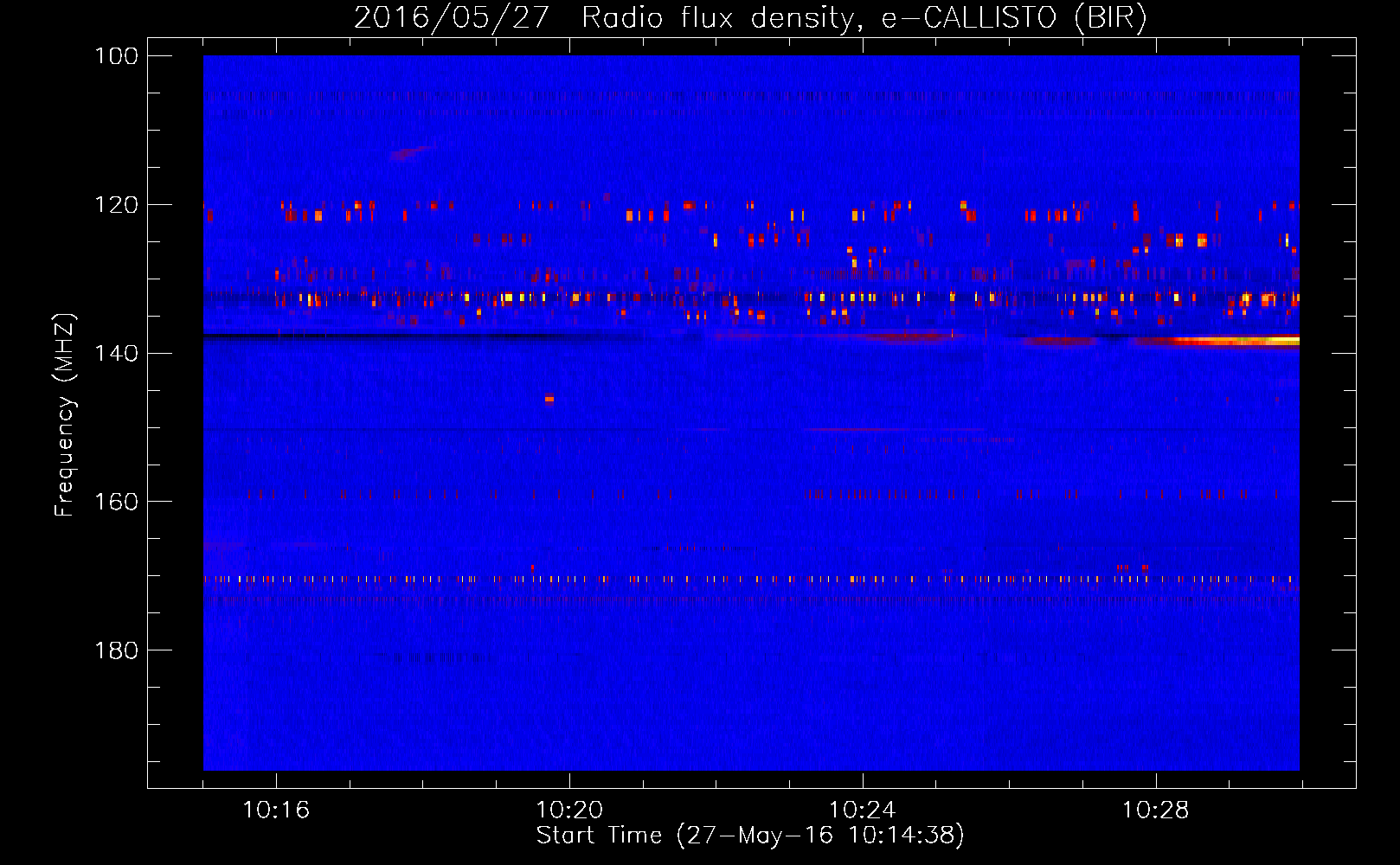Click the plot title '2016/05/27 Radio flux density'
1400x865 pixels.
603,17
